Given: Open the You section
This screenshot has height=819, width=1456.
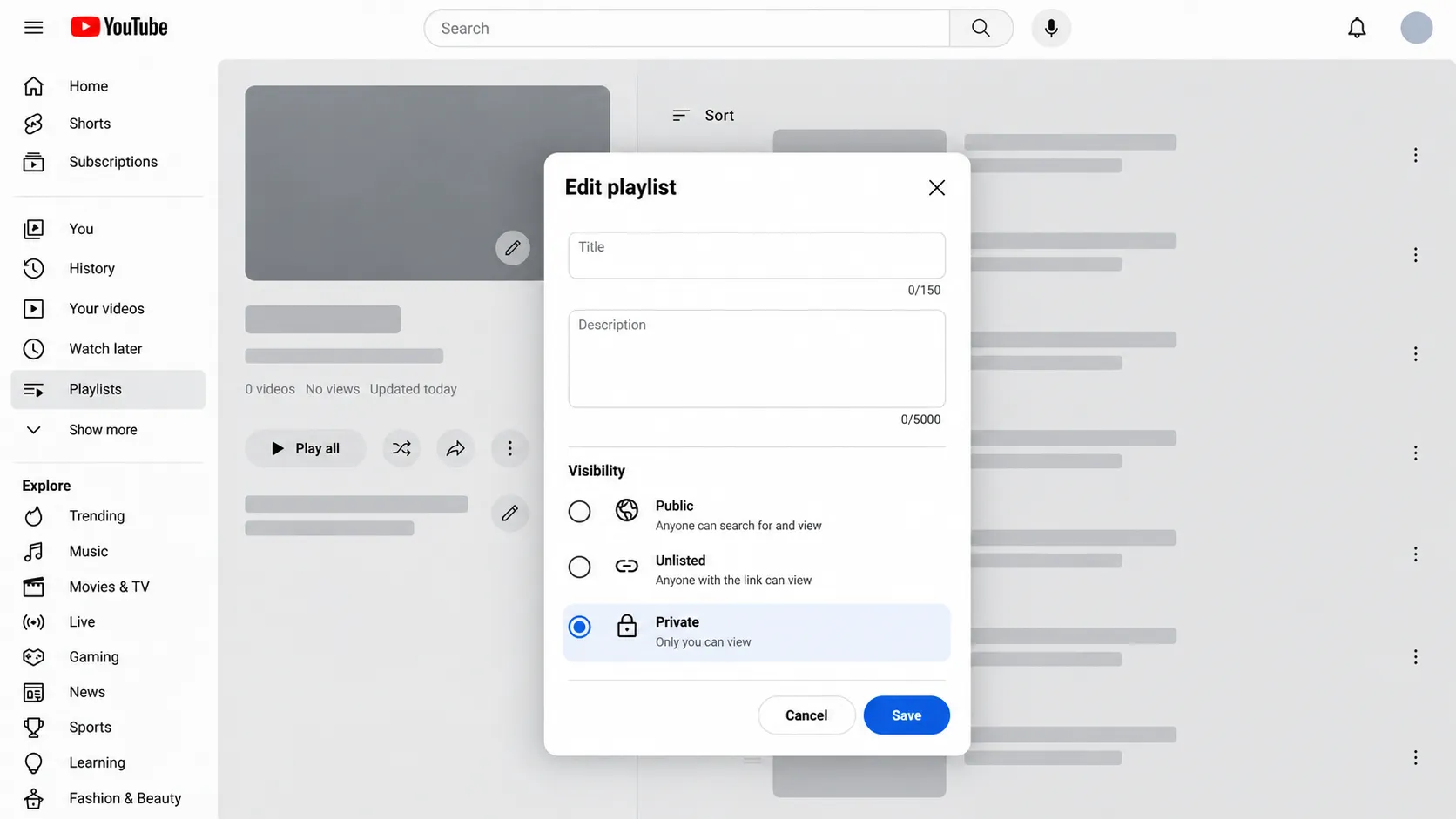Looking at the screenshot, I should coord(108,229).
